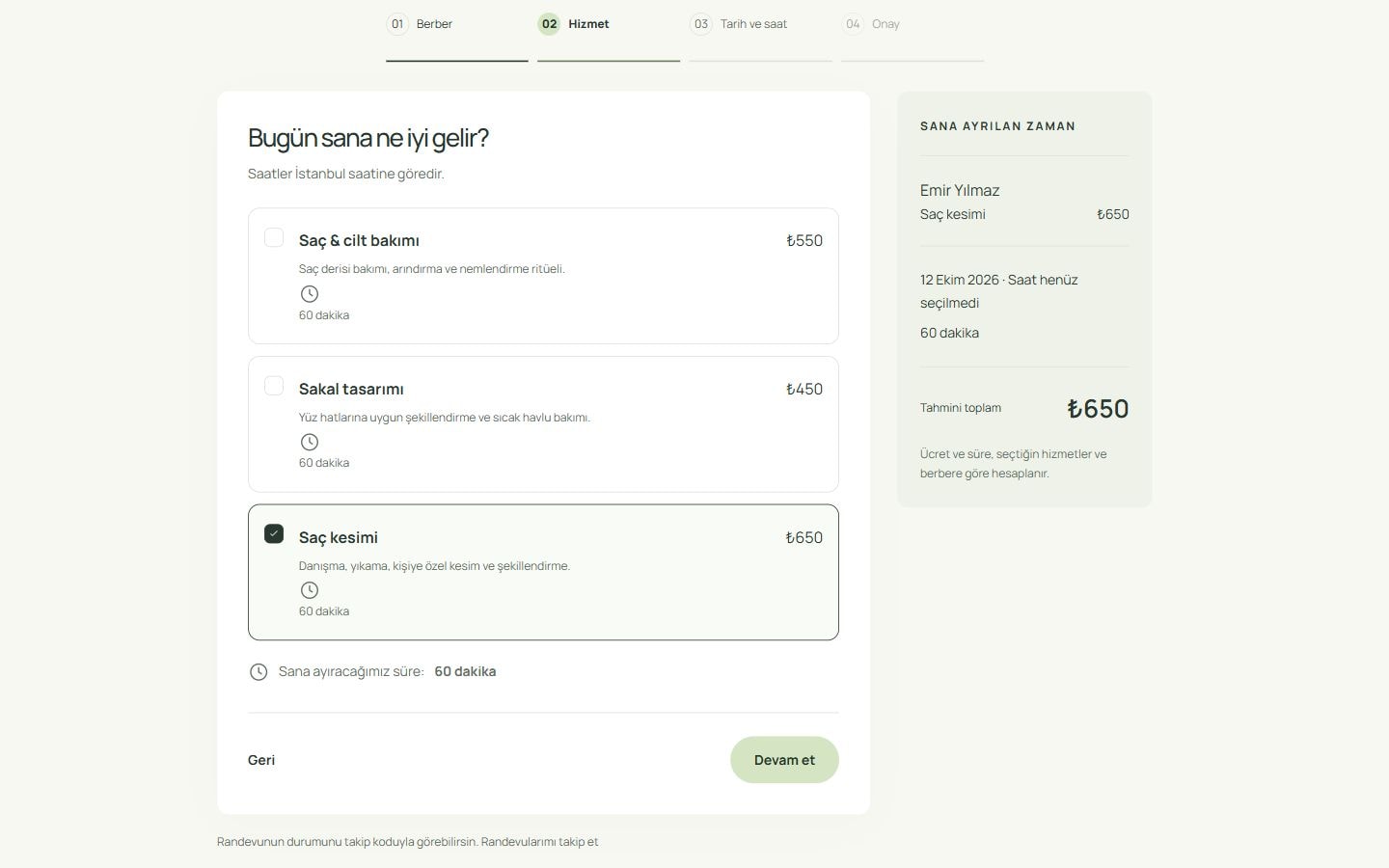Click the Devam et button

pyautogui.click(x=784, y=760)
